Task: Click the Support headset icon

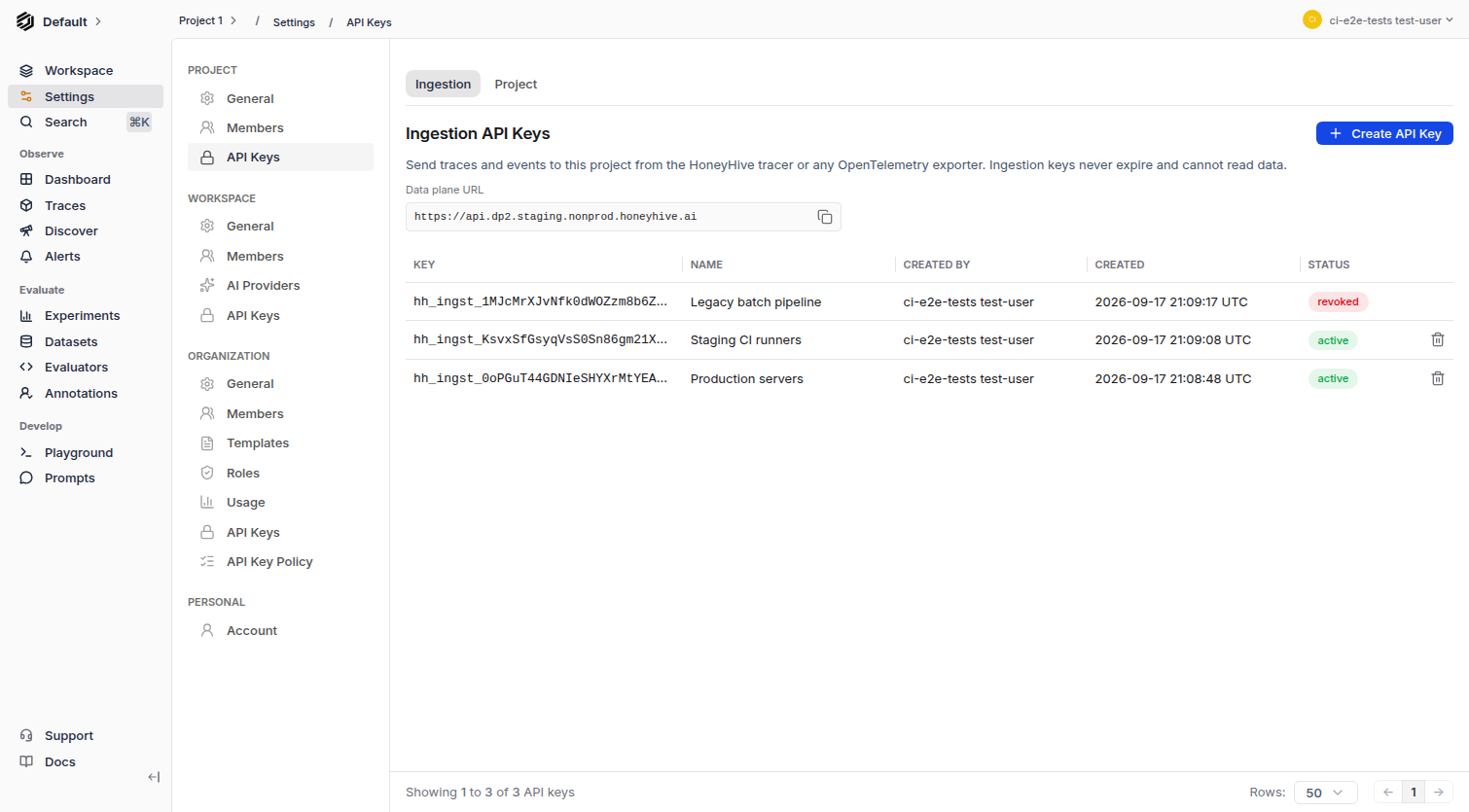Action: click(x=26, y=736)
